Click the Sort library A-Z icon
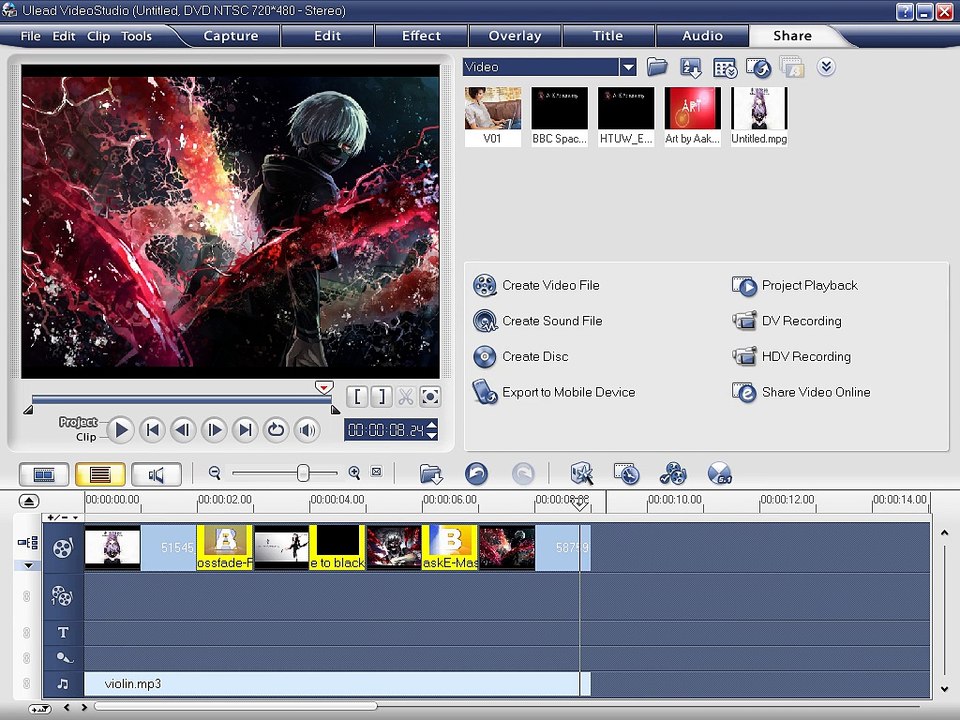Screen dimensions: 960x720 [x=691, y=67]
